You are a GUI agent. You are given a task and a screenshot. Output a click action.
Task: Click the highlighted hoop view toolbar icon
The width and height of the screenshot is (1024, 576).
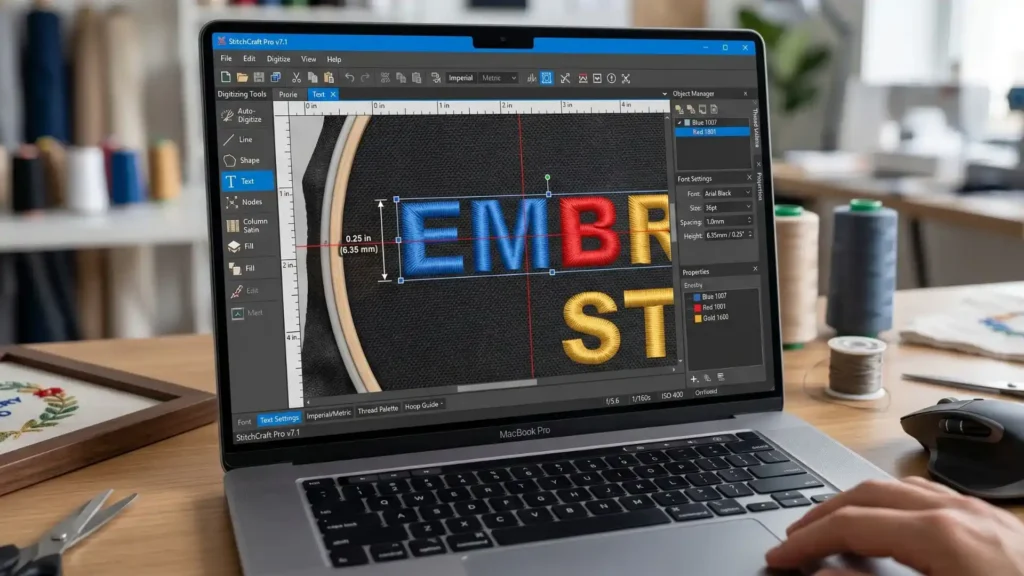pyautogui.click(x=547, y=78)
